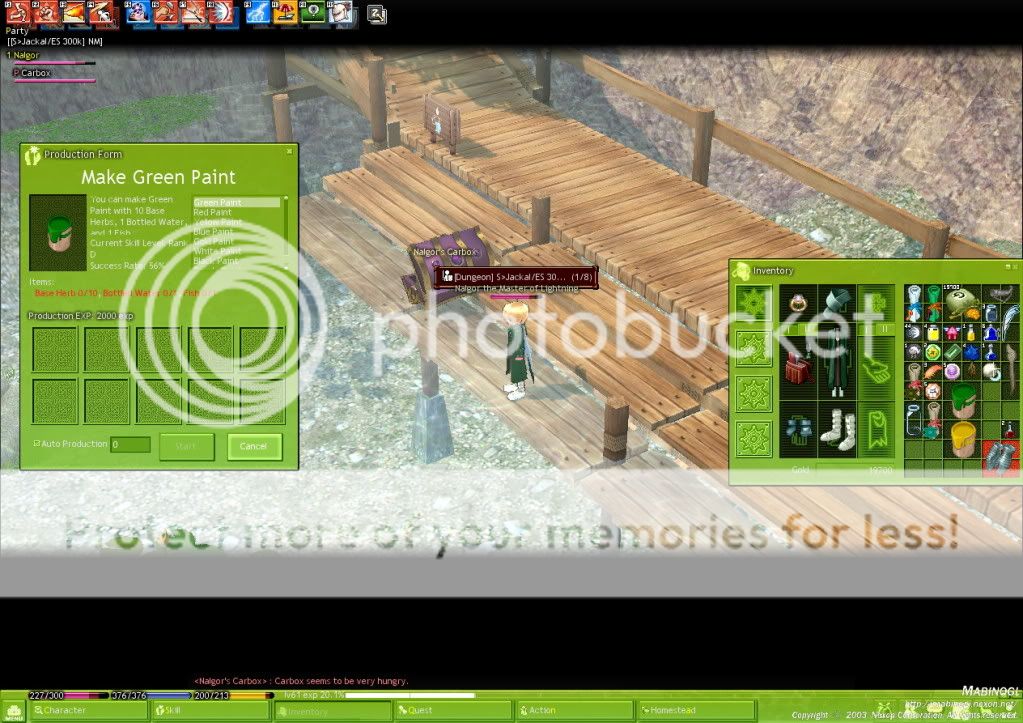Image resolution: width=1023 pixels, height=723 pixels.
Task: Activate the F2 fist skill hotkey icon
Action: 45,12
